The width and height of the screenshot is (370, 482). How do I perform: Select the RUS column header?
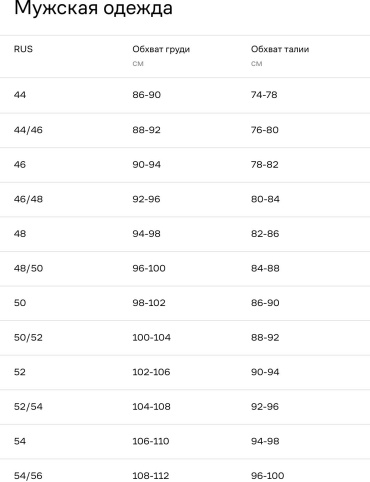[x=23, y=49]
